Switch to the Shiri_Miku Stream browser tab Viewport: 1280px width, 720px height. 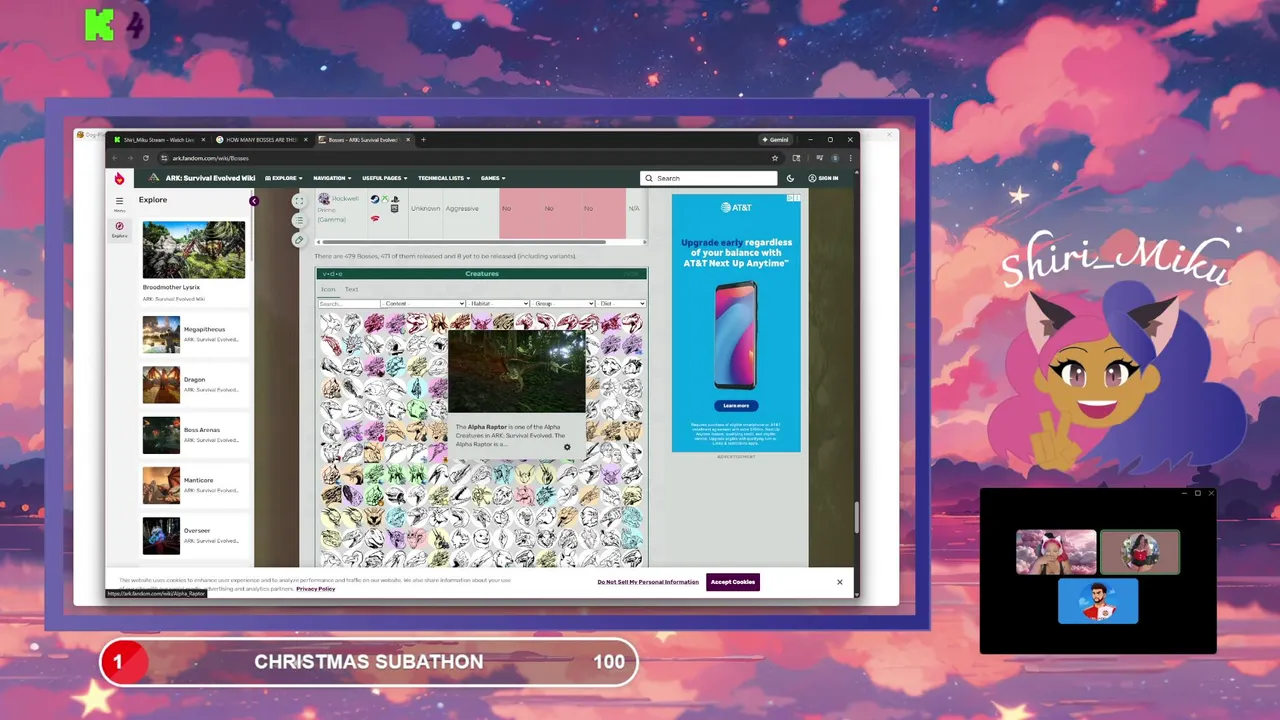click(157, 140)
